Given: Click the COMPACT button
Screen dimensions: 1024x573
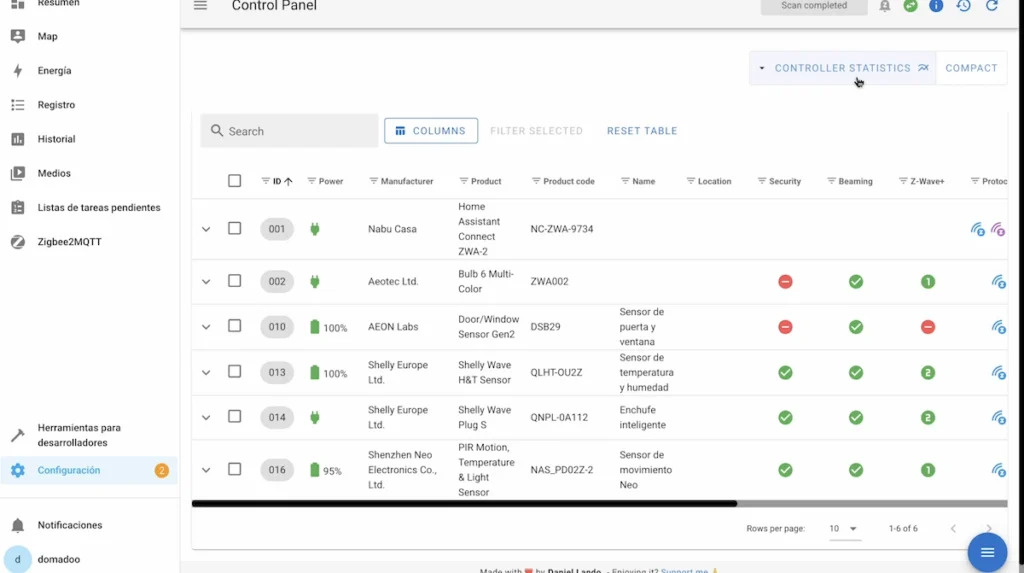Looking at the screenshot, I should click(971, 68).
